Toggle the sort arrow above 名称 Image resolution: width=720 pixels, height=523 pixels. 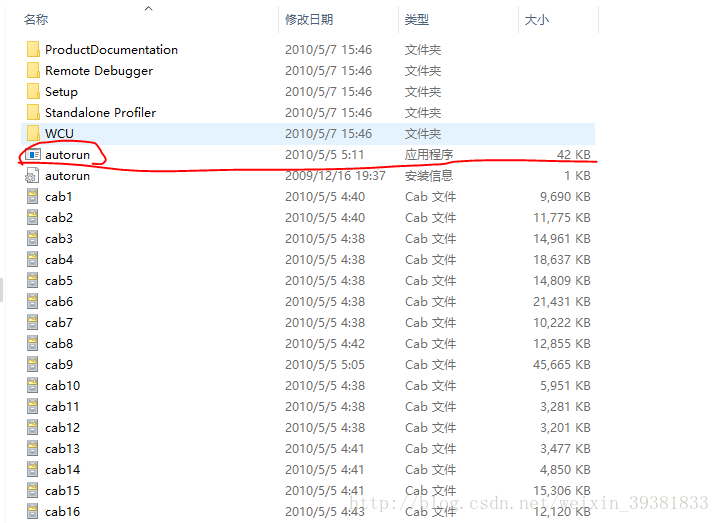(x=148, y=8)
